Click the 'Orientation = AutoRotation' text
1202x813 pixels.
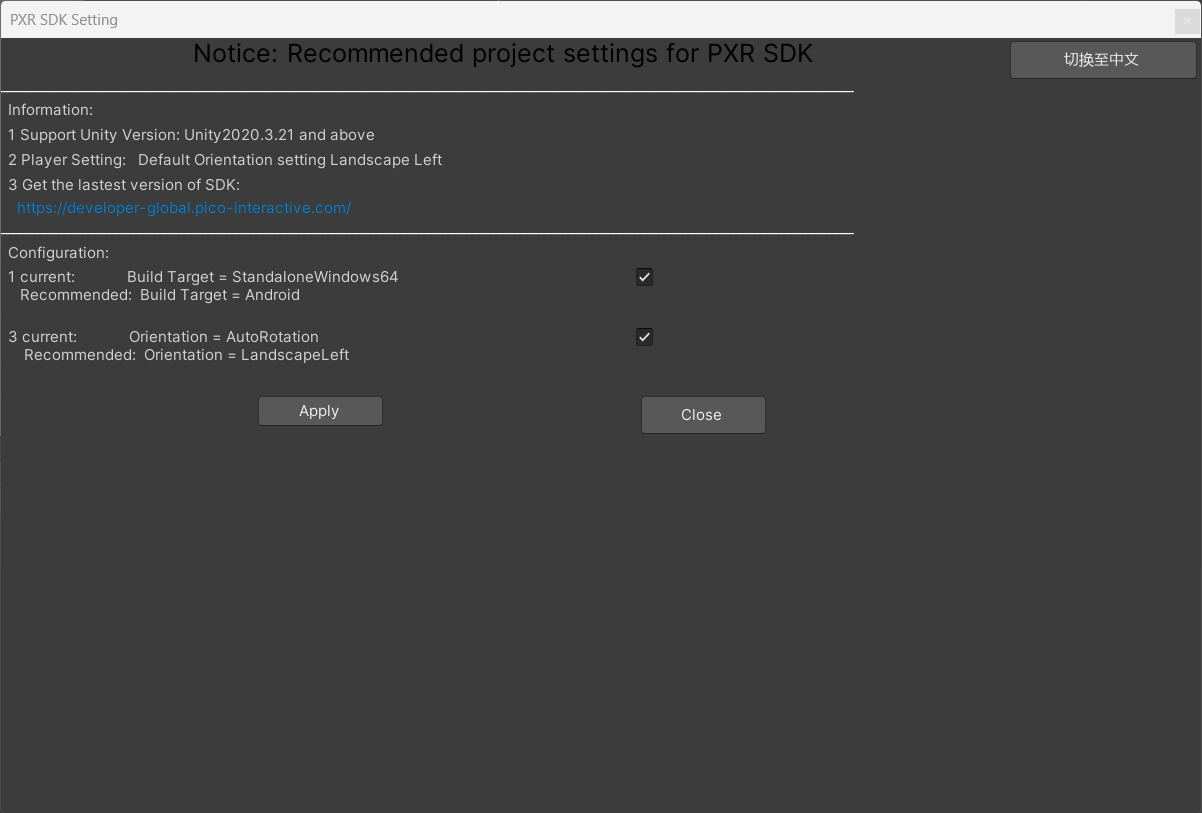[224, 337]
